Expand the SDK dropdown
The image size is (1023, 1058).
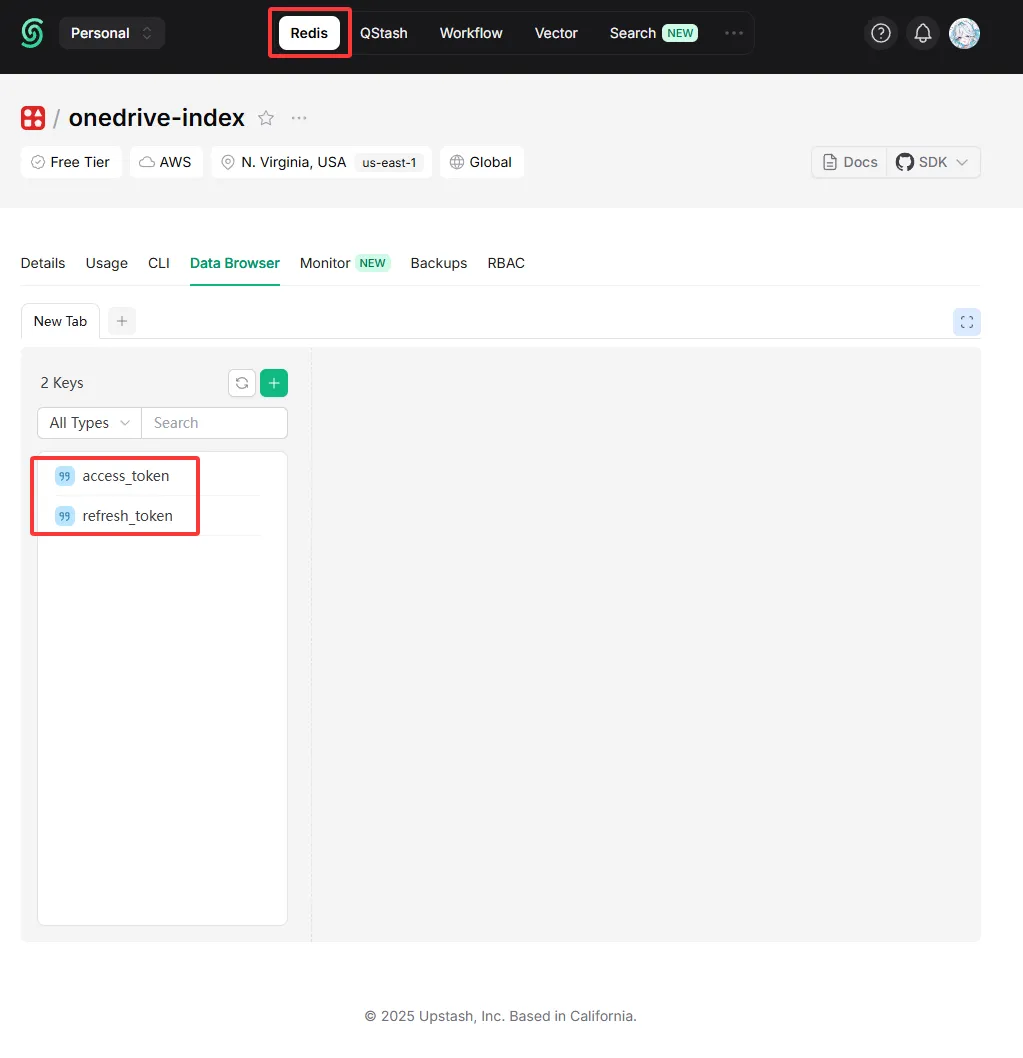[933, 162]
